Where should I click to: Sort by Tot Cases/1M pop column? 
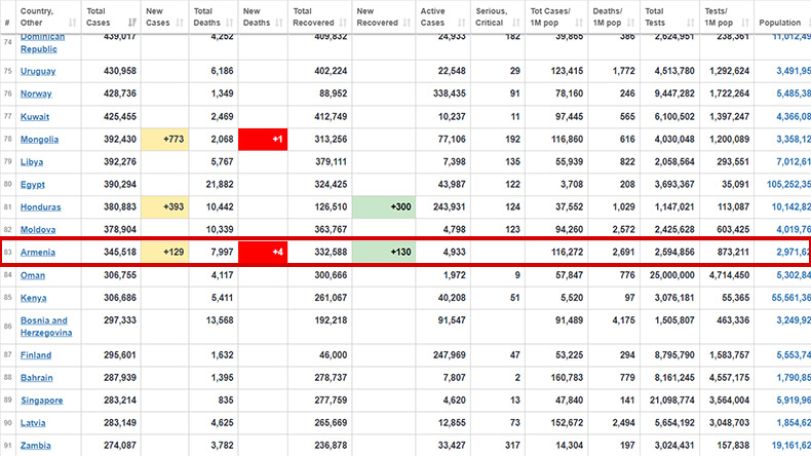[556, 17]
